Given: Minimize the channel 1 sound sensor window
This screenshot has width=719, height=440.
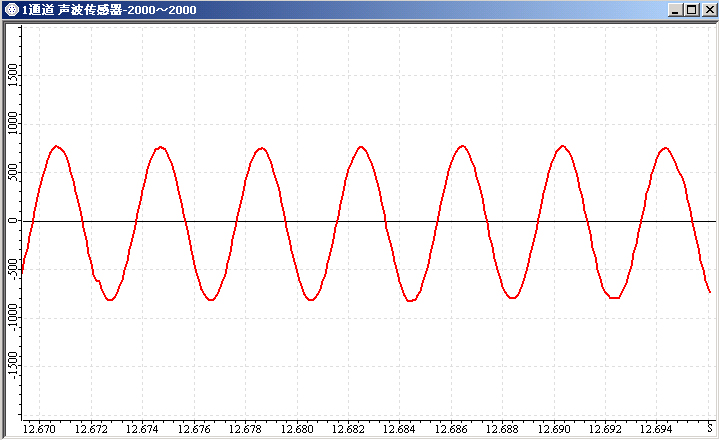Looking at the screenshot, I should pos(676,10).
